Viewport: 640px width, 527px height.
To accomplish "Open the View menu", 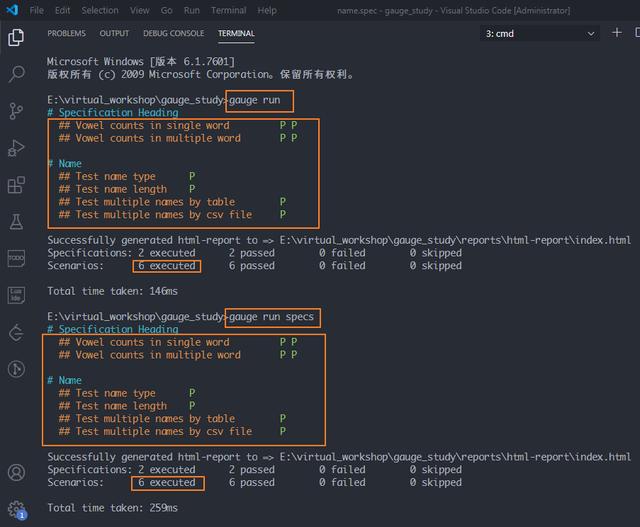I will tap(140, 10).
